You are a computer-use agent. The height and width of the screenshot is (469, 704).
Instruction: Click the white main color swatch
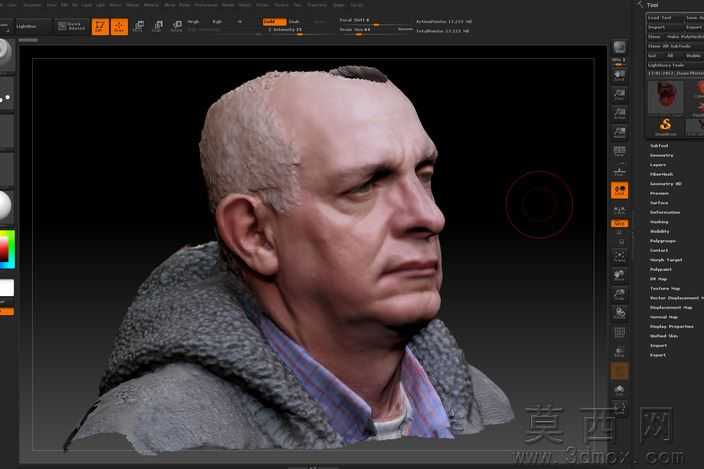[x=7, y=288]
